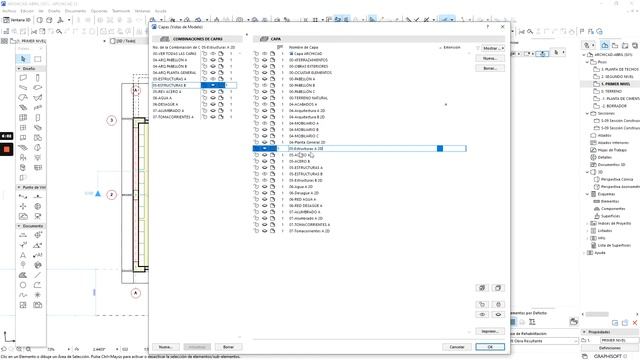640x360 pixels.
Task: Collapse the Esquemas folder in the Navigator
Action: pos(588,194)
